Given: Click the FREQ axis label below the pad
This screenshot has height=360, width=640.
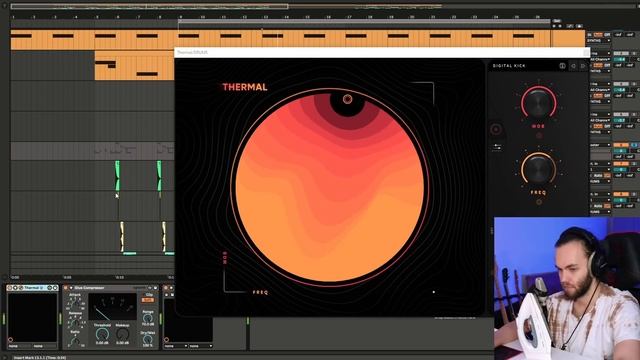Looking at the screenshot, I should pyautogui.click(x=260, y=292).
